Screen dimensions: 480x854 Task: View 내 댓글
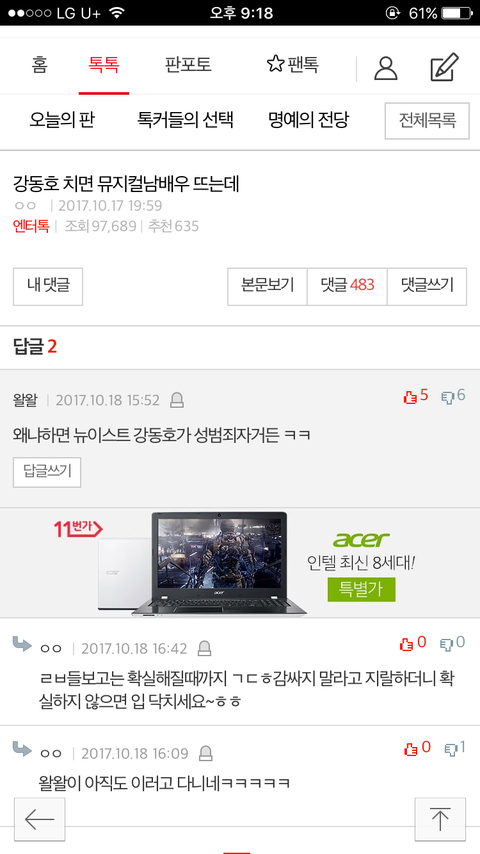pyautogui.click(x=48, y=286)
